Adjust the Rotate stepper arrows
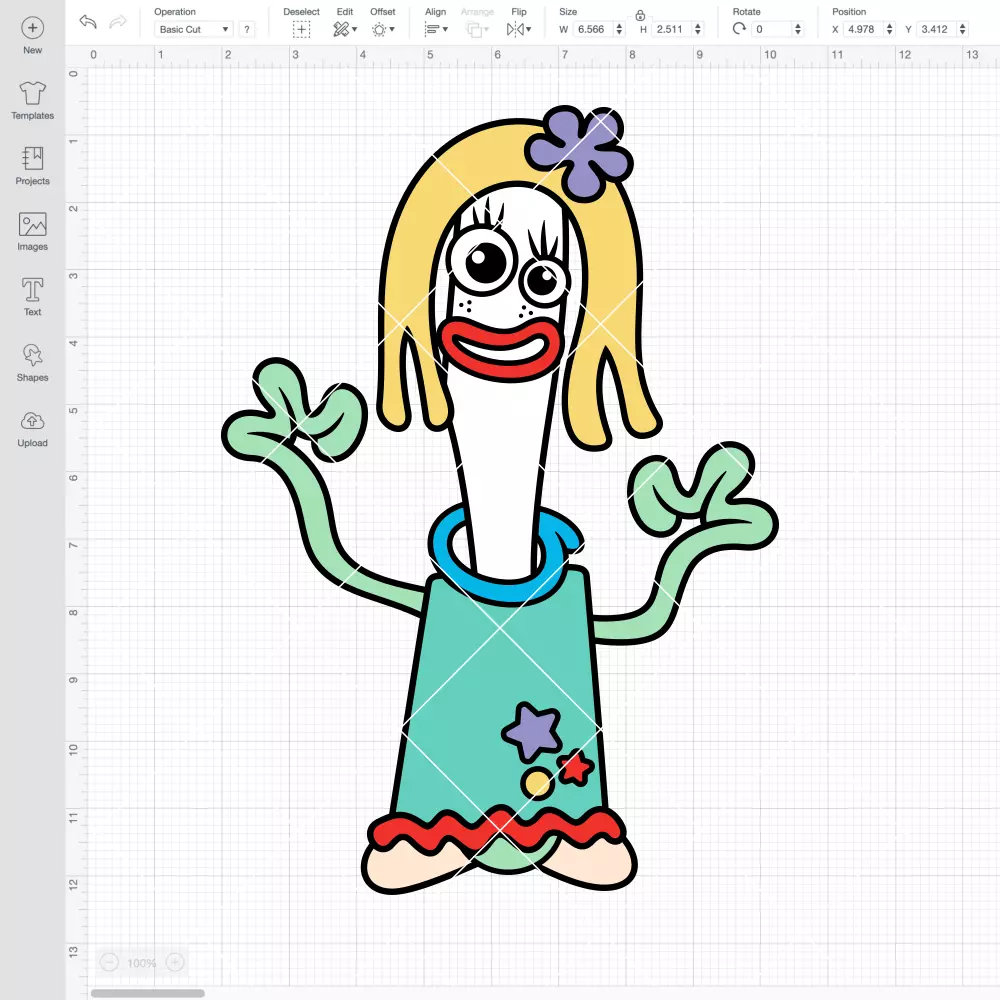The image size is (1000, 1000). tap(798, 29)
